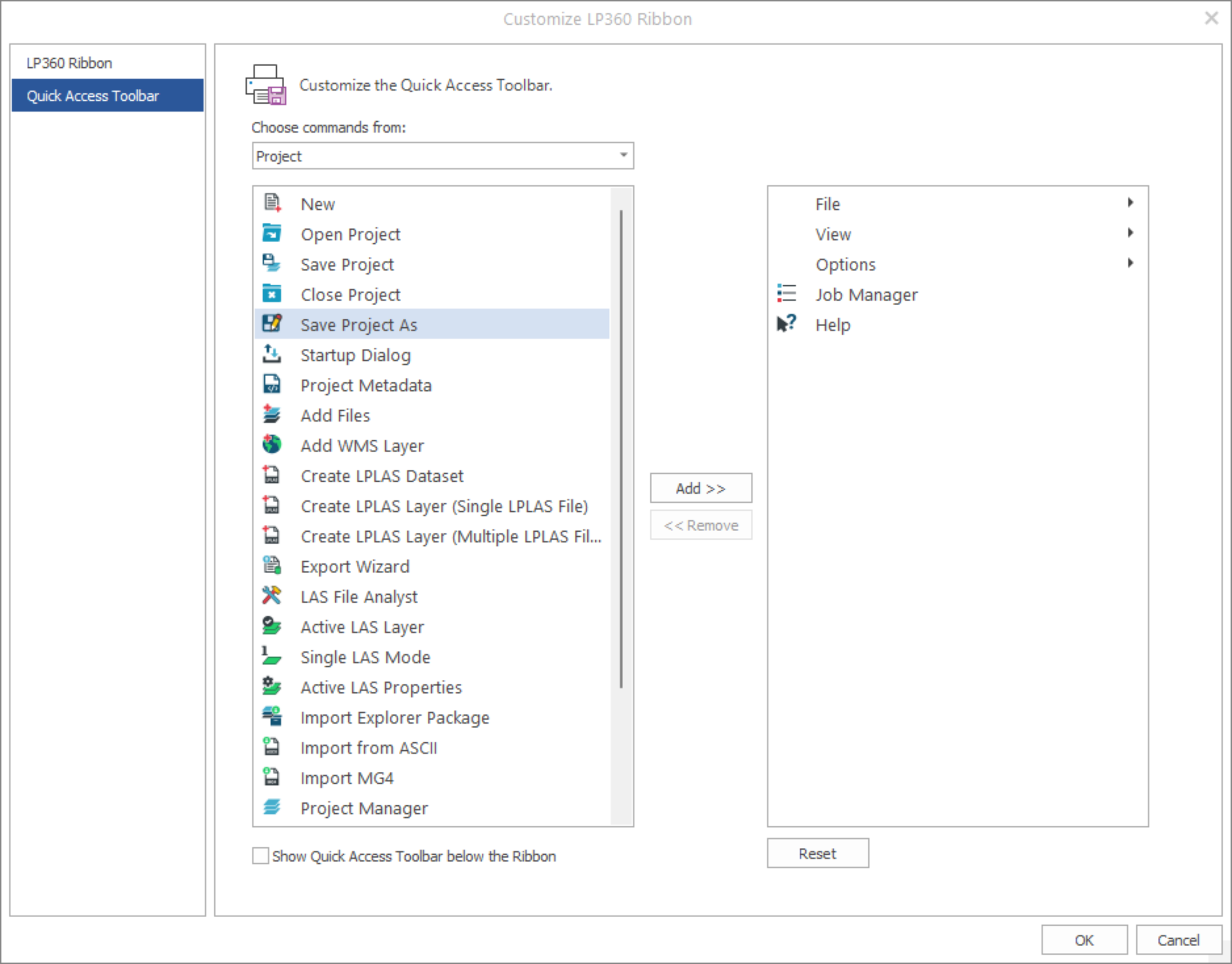Select the Open Project command text

350,234
